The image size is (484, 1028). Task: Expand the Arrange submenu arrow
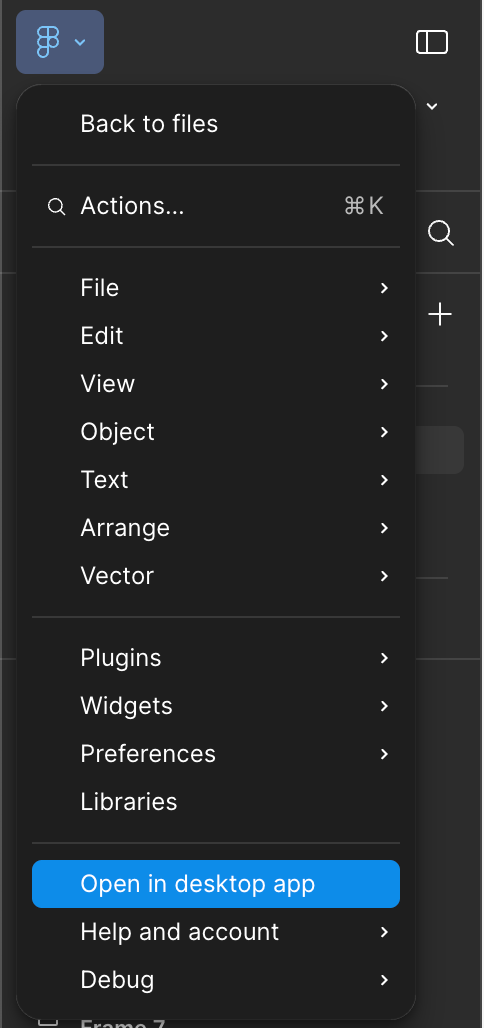click(384, 528)
